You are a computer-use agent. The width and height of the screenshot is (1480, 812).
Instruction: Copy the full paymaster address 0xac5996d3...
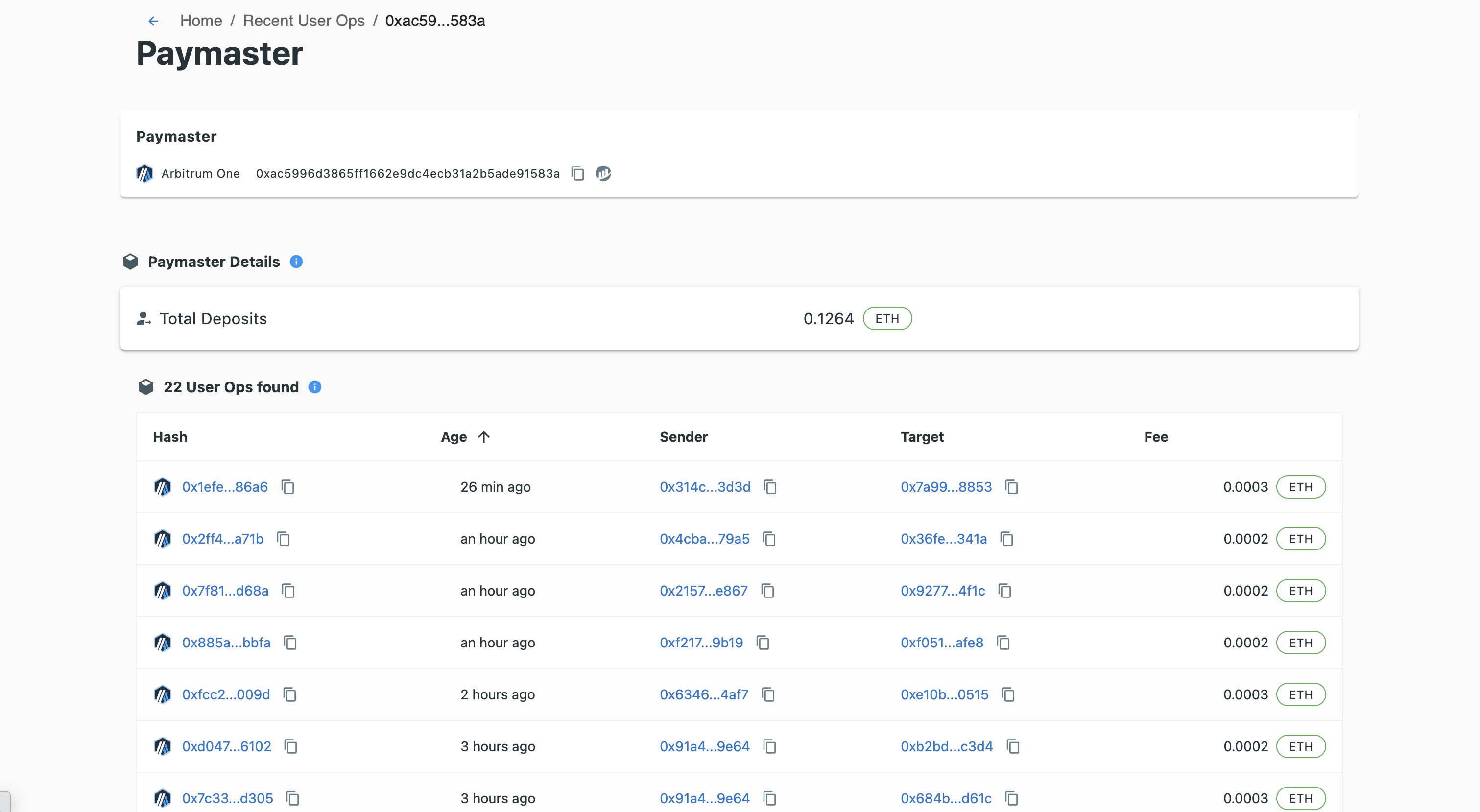click(578, 173)
